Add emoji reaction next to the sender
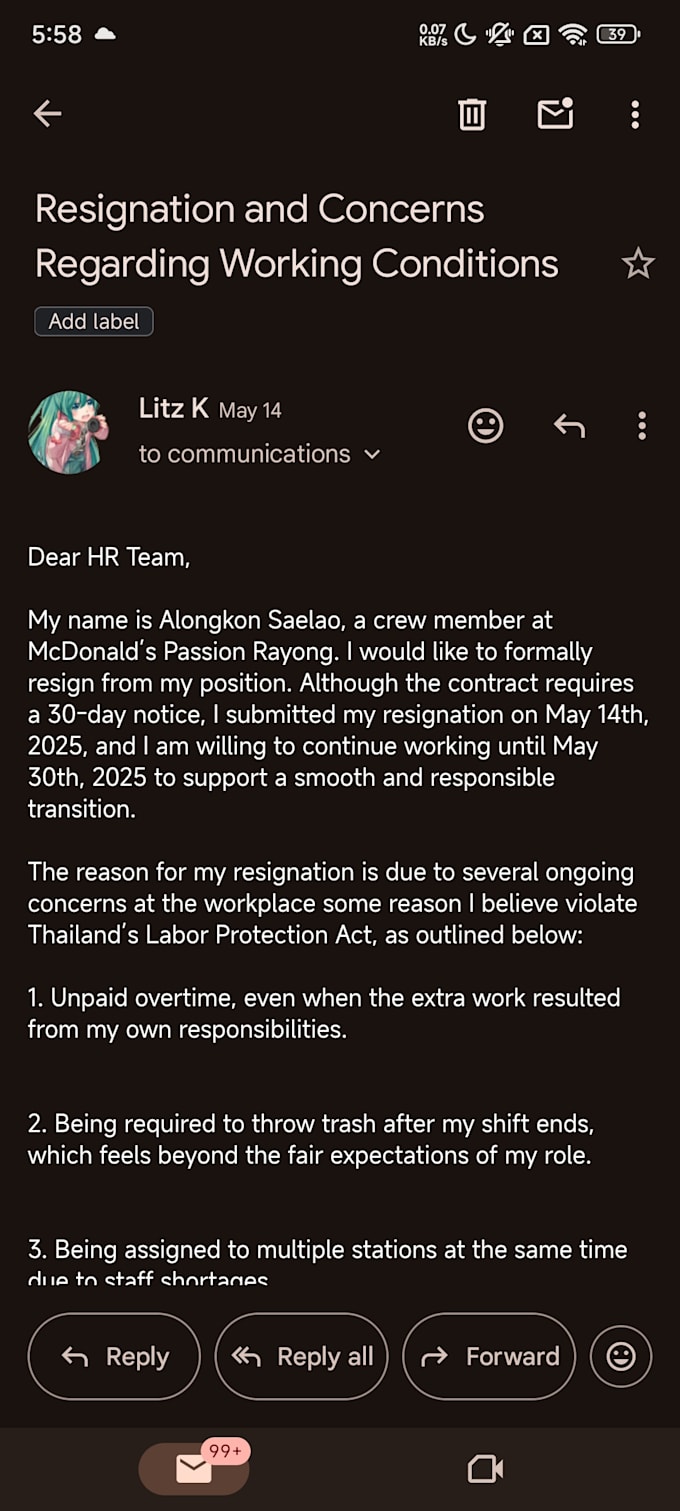 [486, 427]
